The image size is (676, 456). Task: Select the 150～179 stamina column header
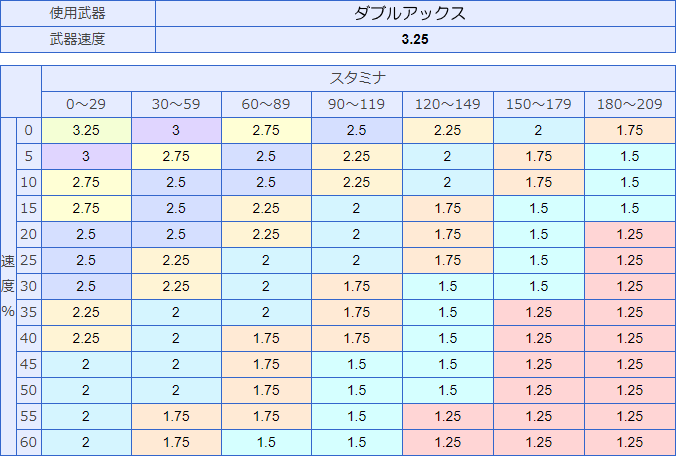click(539, 104)
